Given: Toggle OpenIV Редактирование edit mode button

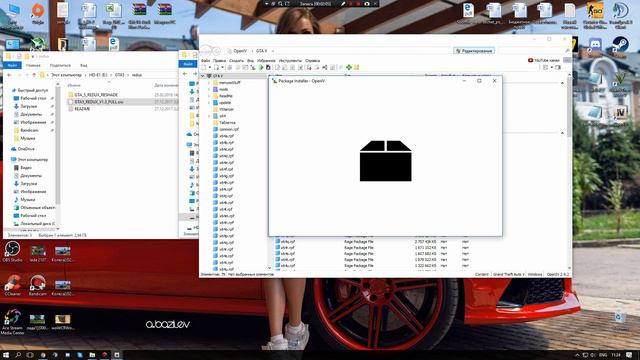Looking at the screenshot, I should tap(474, 51).
